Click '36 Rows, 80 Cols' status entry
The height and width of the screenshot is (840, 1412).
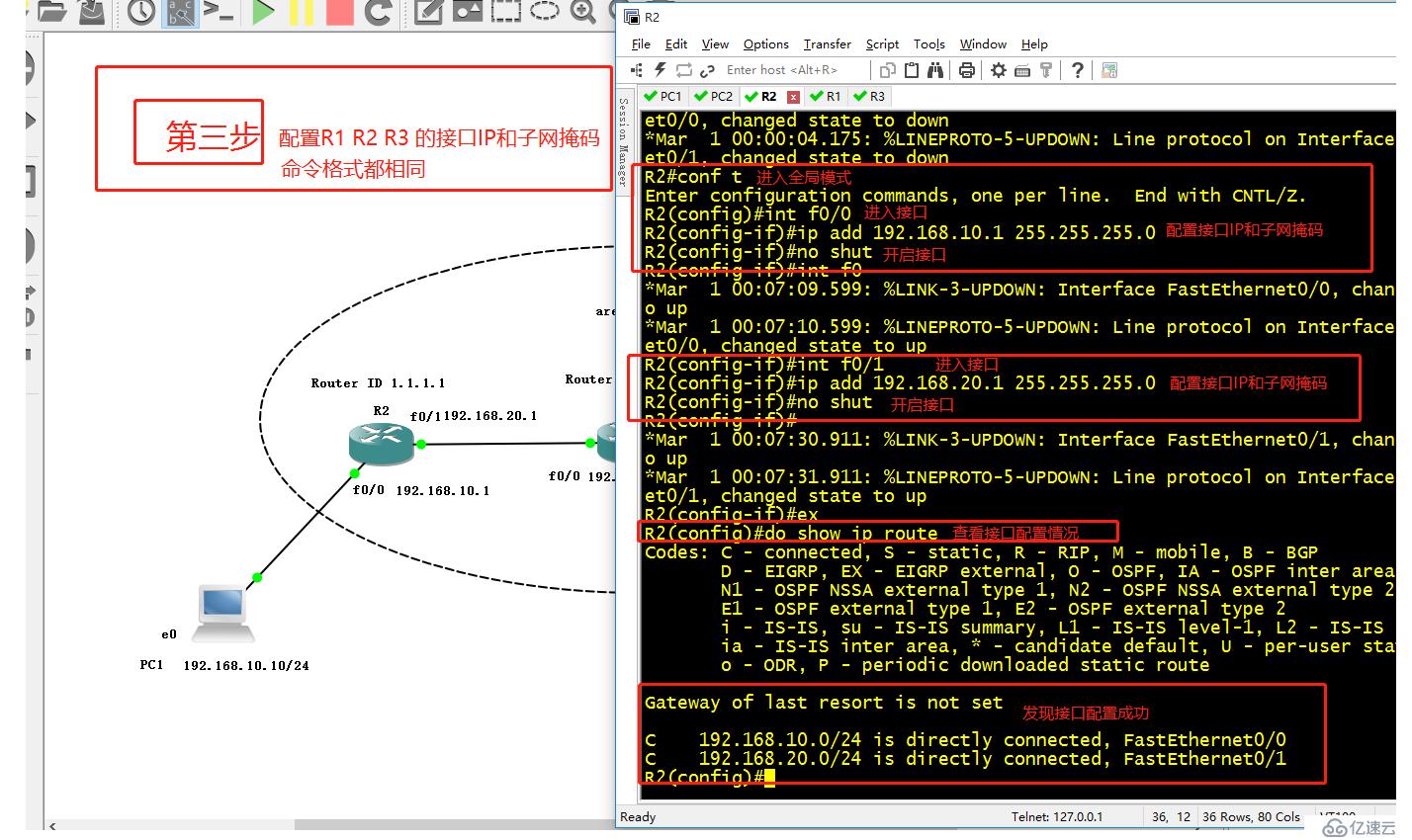tap(1251, 817)
